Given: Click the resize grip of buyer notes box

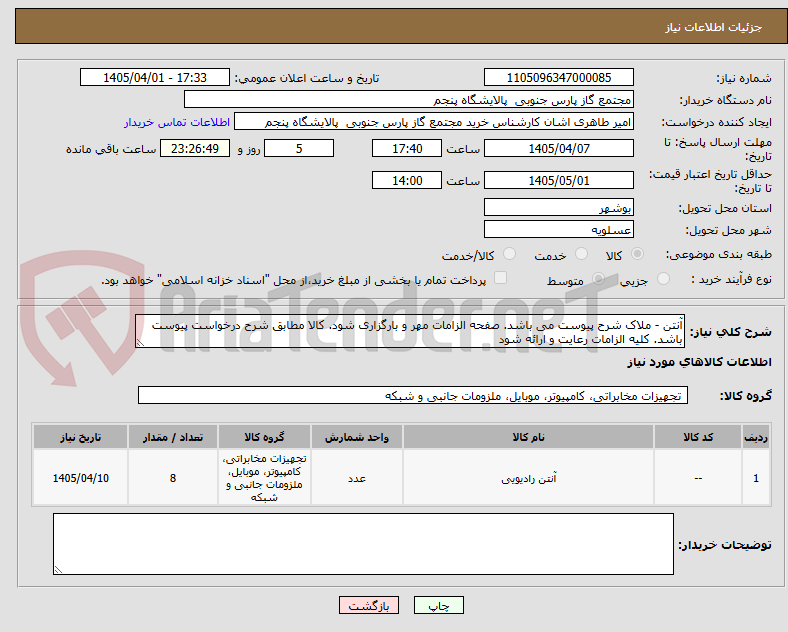Looking at the screenshot, I should click(58, 570).
